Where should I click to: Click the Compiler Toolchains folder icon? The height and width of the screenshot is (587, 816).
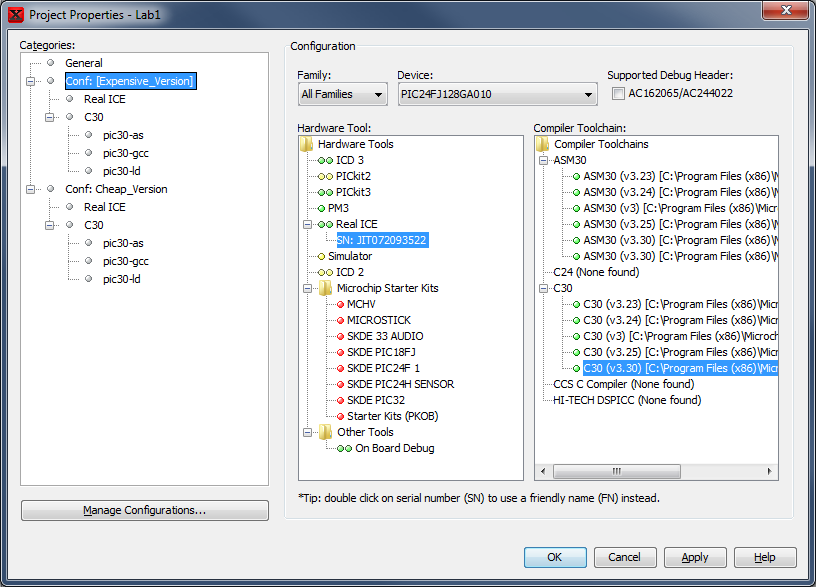[543, 144]
